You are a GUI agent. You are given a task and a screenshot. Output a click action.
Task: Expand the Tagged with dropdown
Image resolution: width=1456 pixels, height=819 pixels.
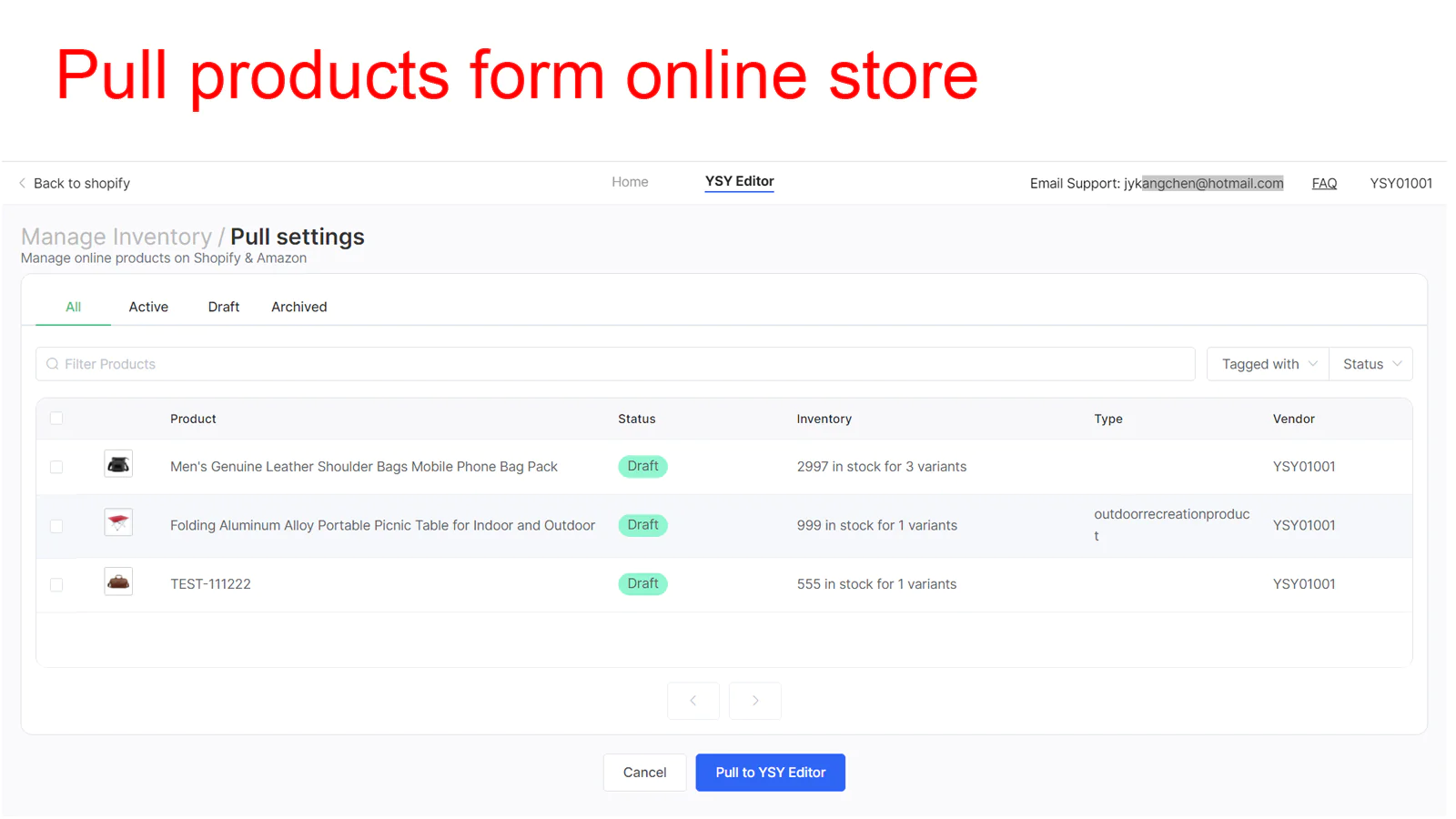(1268, 364)
